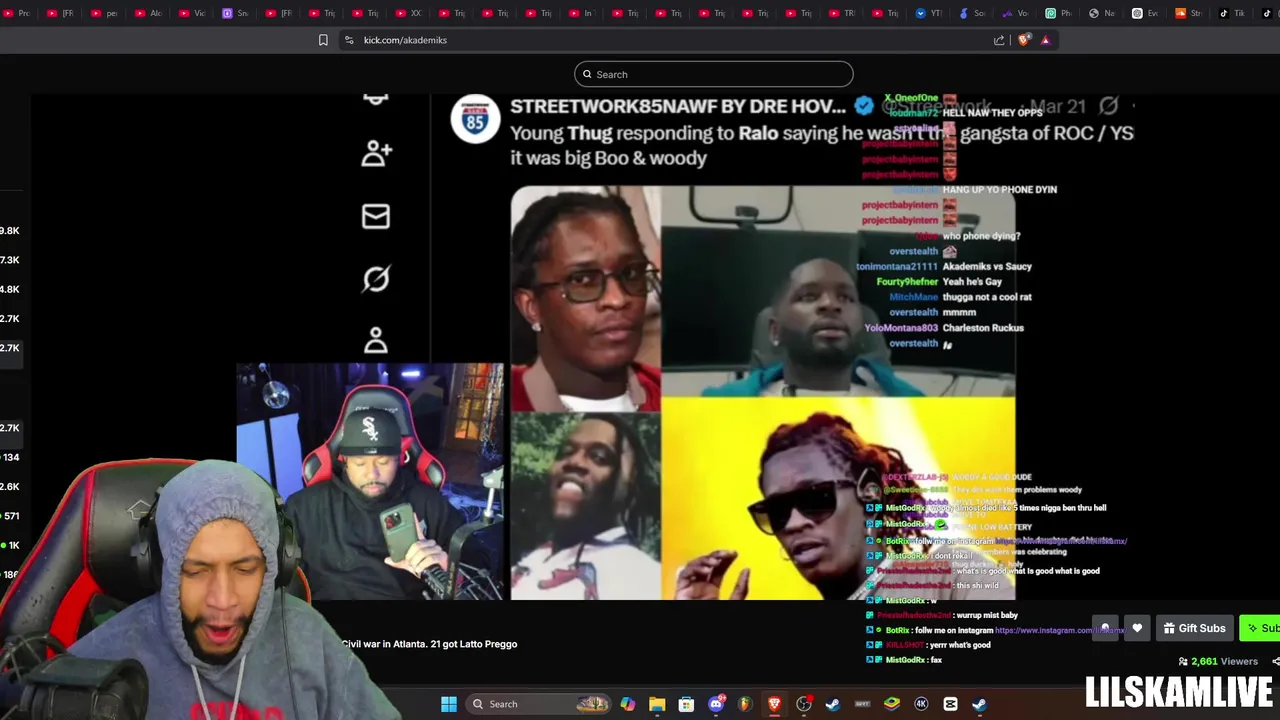
Task: Click 'wurrup mist baby' chat message
Action: 987,615
